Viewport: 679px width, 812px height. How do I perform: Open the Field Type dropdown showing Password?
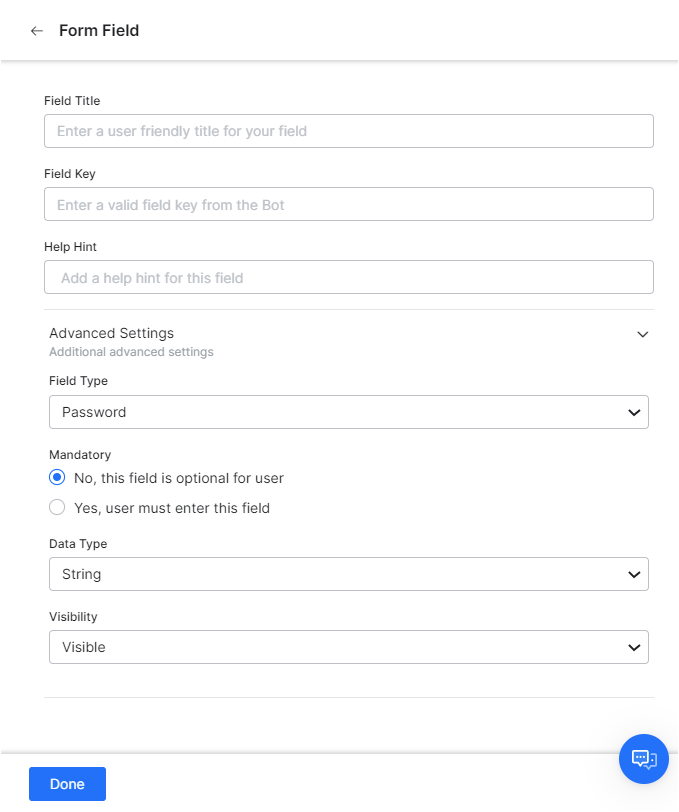coord(348,411)
